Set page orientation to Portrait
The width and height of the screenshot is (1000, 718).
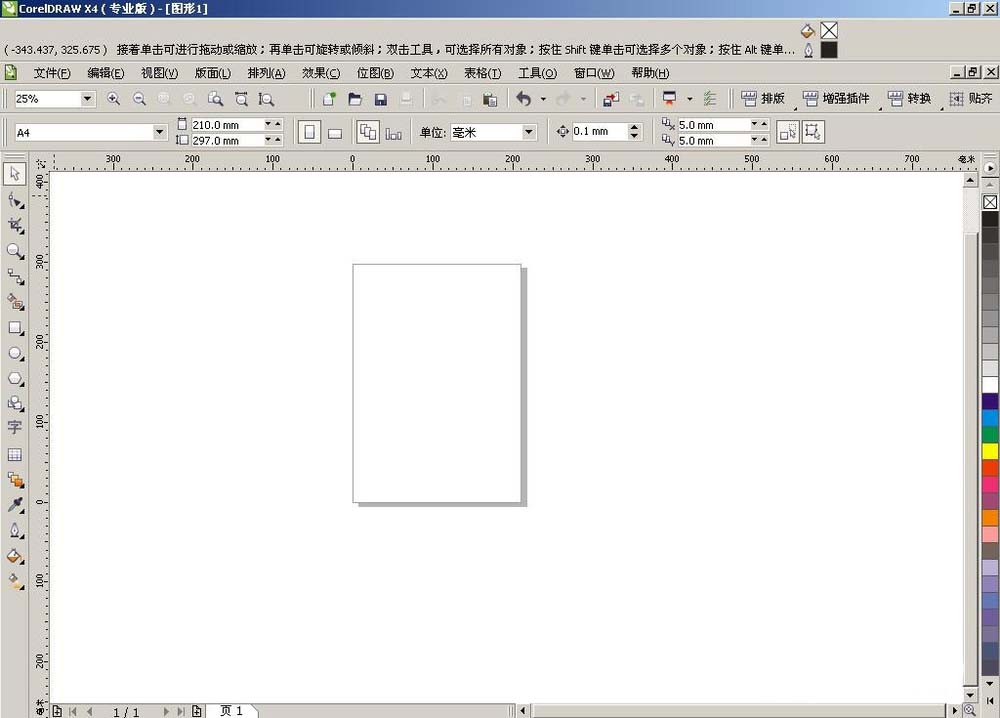click(309, 133)
